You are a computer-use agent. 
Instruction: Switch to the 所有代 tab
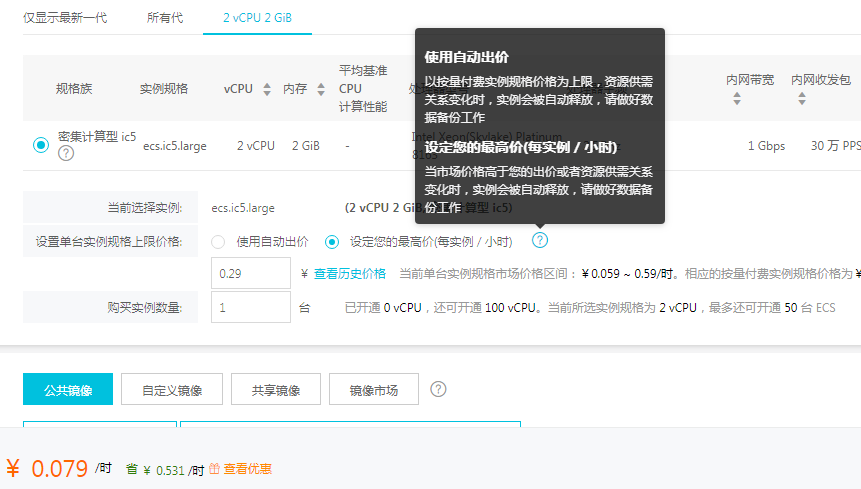click(165, 18)
